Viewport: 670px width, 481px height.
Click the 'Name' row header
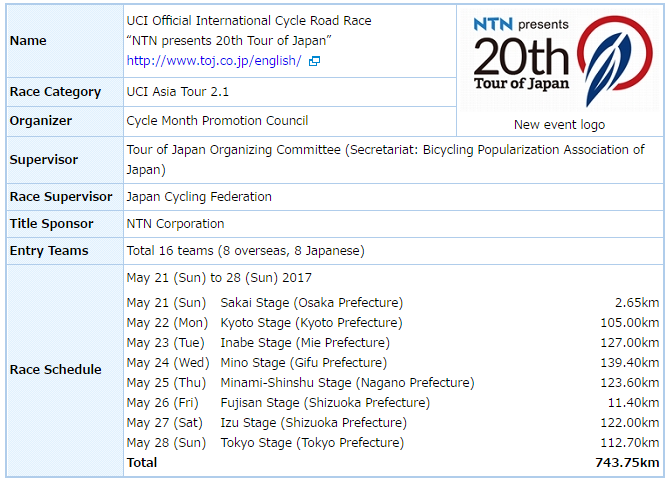(28, 41)
